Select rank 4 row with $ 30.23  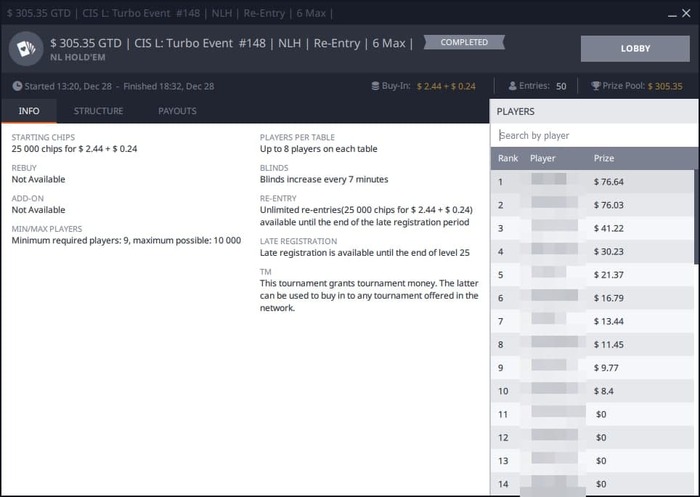pyautogui.click(x=592, y=251)
